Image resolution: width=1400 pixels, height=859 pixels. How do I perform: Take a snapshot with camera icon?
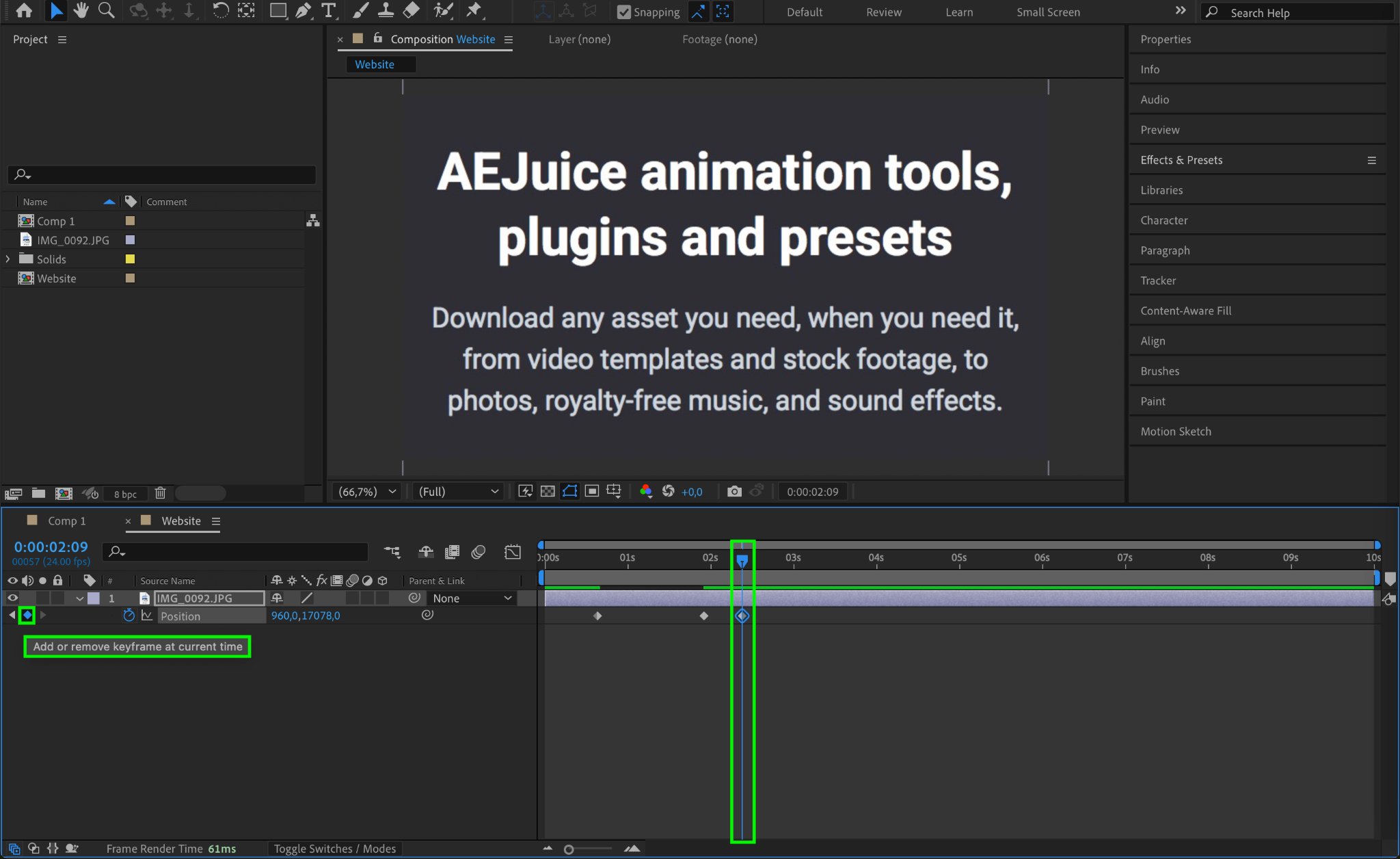pyautogui.click(x=733, y=492)
